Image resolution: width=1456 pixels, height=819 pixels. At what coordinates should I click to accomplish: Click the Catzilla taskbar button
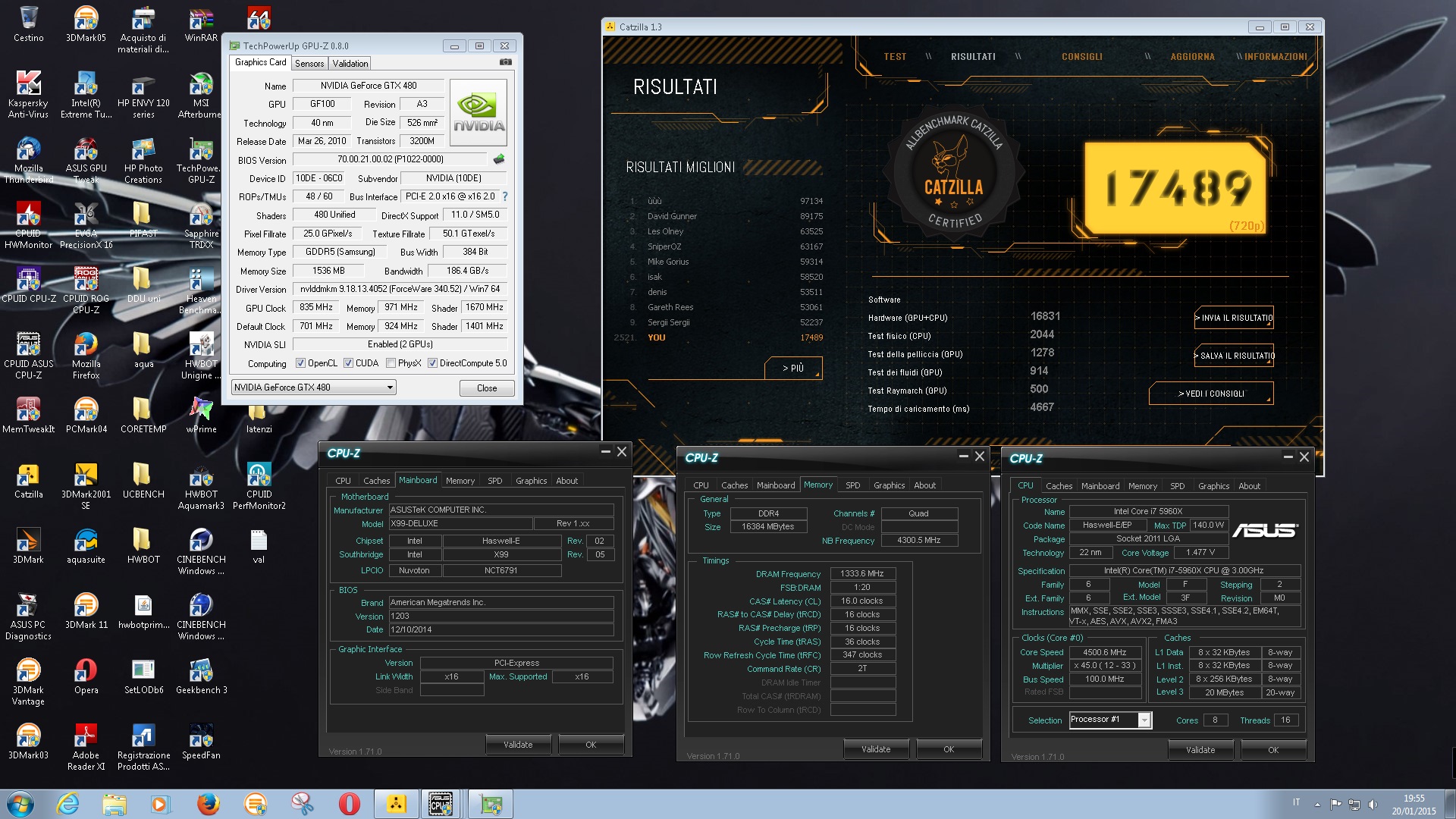click(397, 804)
